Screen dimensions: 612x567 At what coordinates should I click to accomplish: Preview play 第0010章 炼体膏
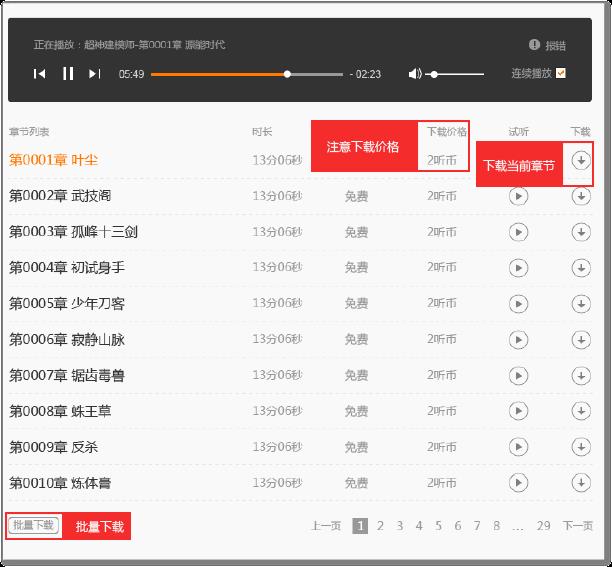coord(518,483)
